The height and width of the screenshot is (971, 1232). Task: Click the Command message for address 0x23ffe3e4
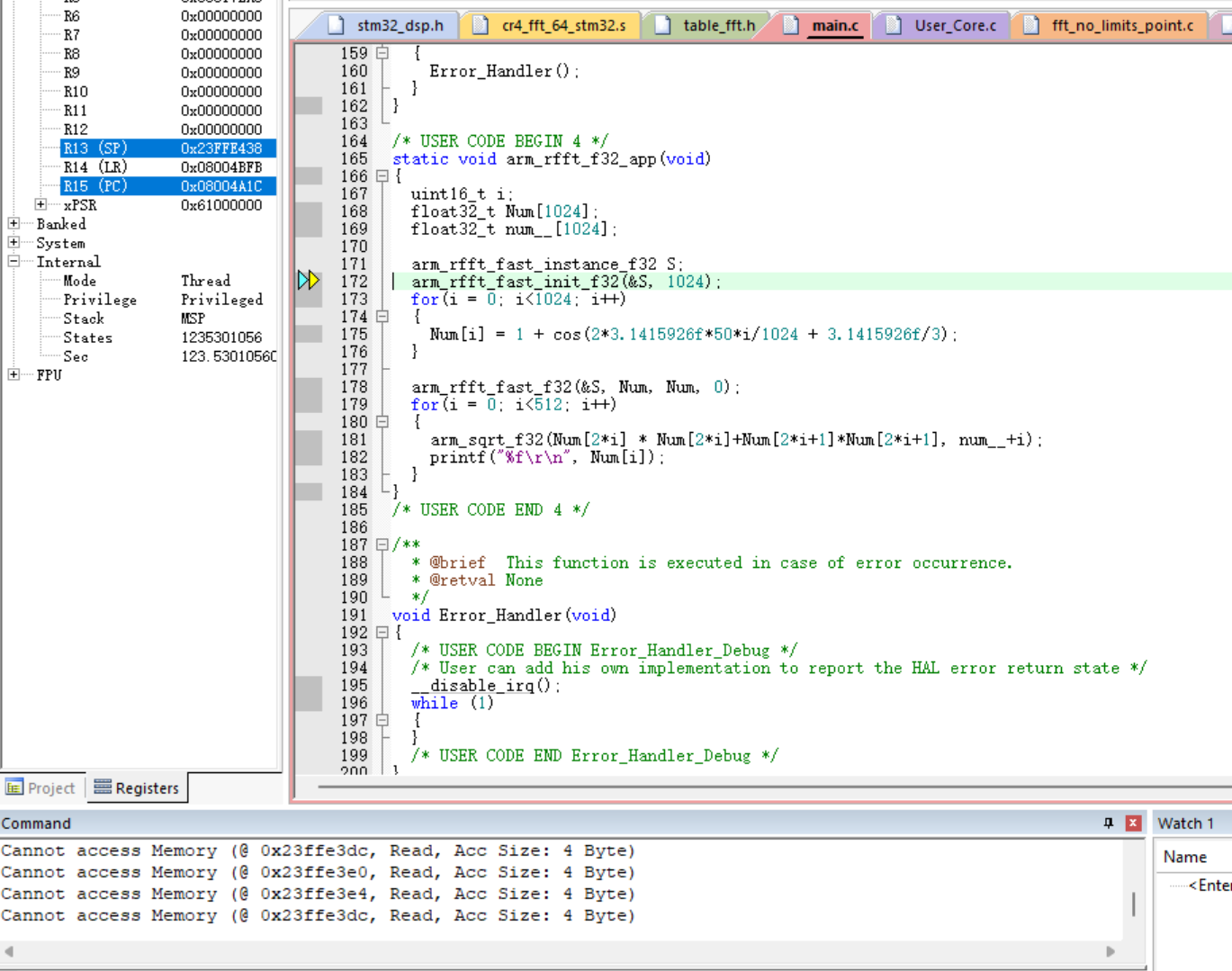319,894
